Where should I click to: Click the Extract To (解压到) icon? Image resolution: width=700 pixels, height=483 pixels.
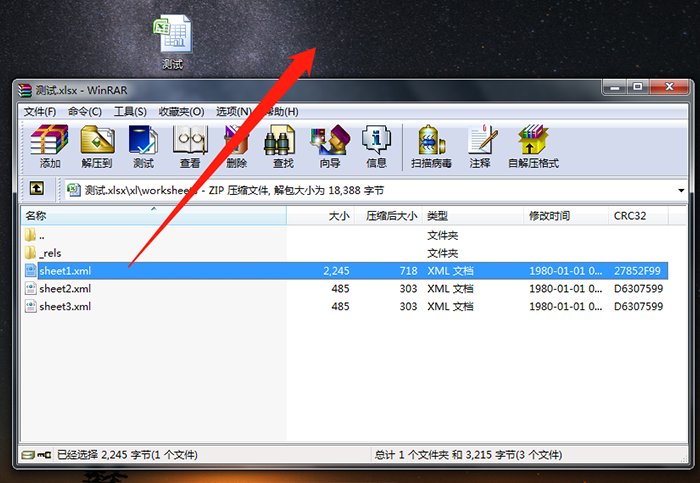pos(97,146)
